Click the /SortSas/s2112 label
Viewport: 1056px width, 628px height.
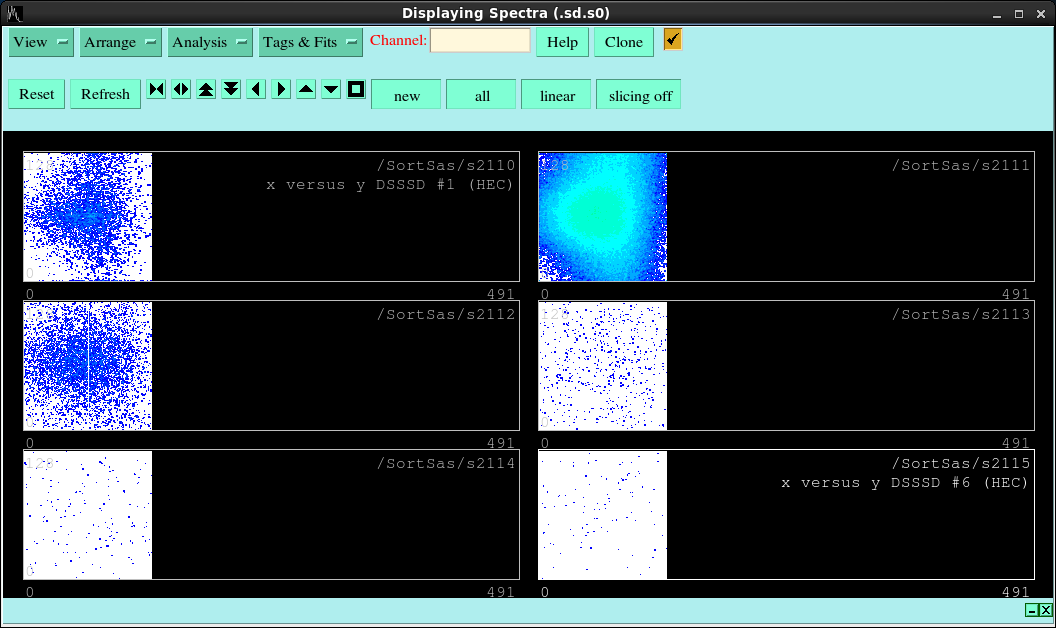tap(446, 314)
